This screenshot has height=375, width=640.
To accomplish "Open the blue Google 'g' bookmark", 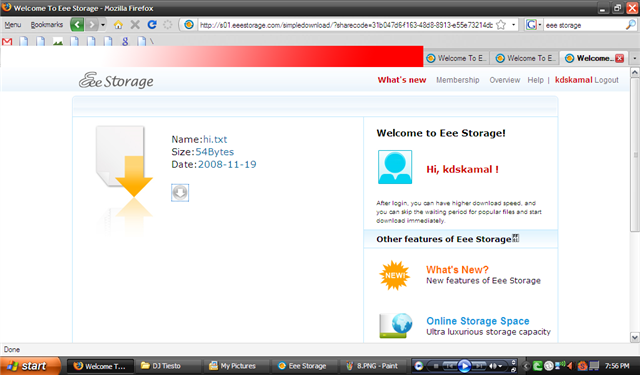I will 125,41.
